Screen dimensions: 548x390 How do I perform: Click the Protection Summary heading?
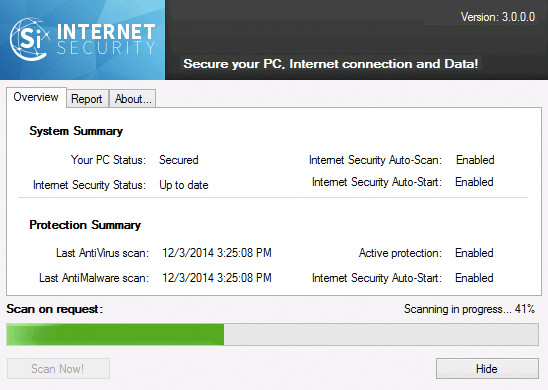85,225
